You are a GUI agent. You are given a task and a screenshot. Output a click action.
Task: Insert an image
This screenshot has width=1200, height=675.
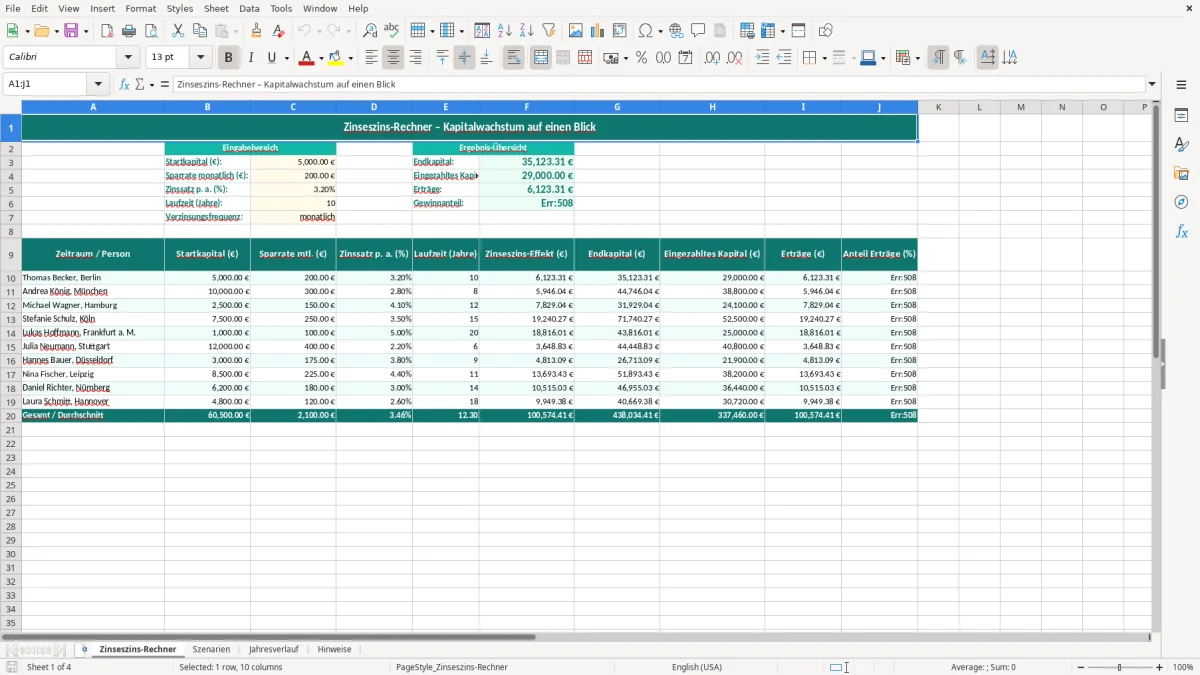[576, 31]
